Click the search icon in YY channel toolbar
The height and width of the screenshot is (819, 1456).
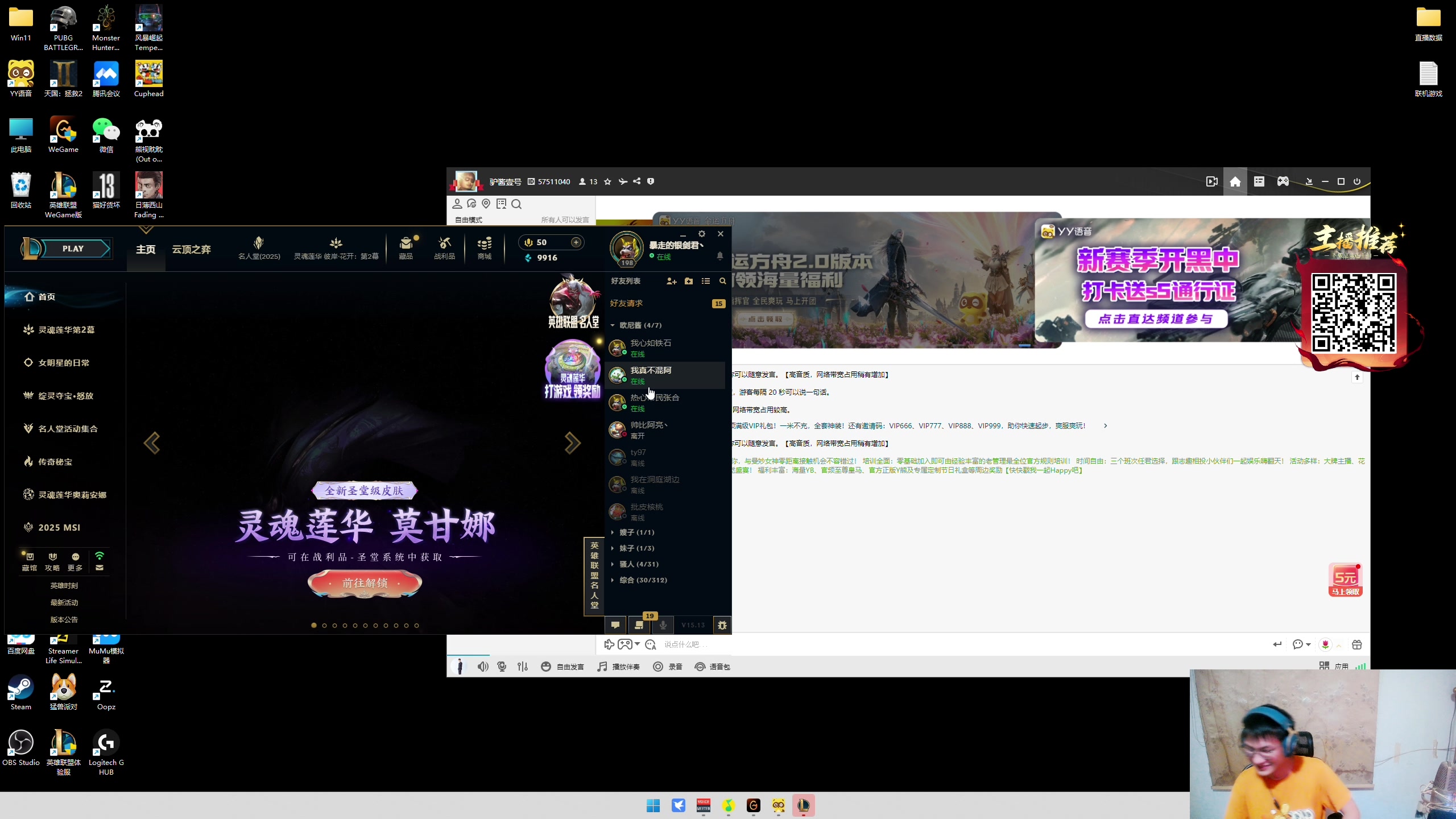tap(516, 204)
